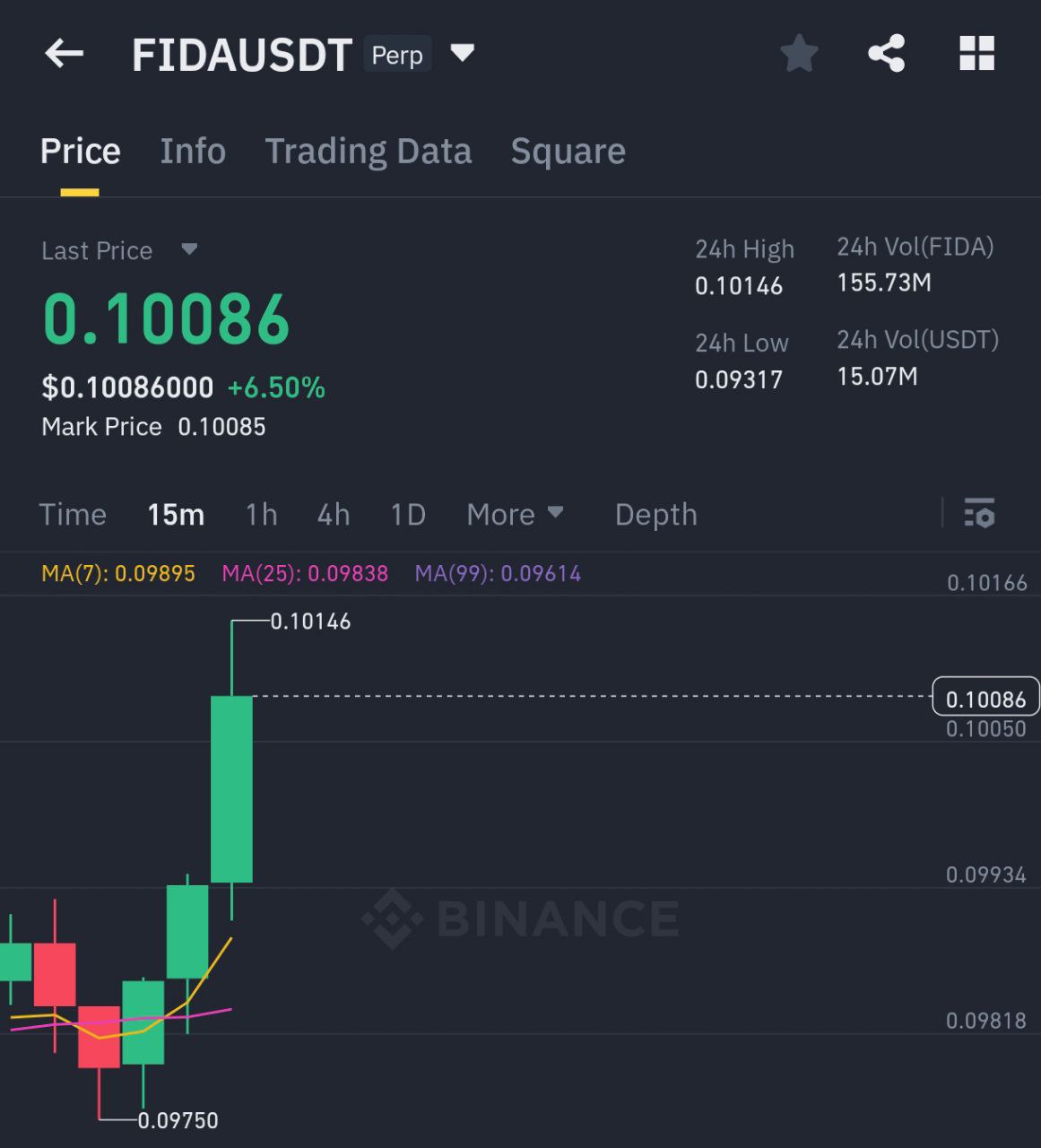Select the 4h timeframe
Screen dimensions: 1041x1148
tap(333, 514)
